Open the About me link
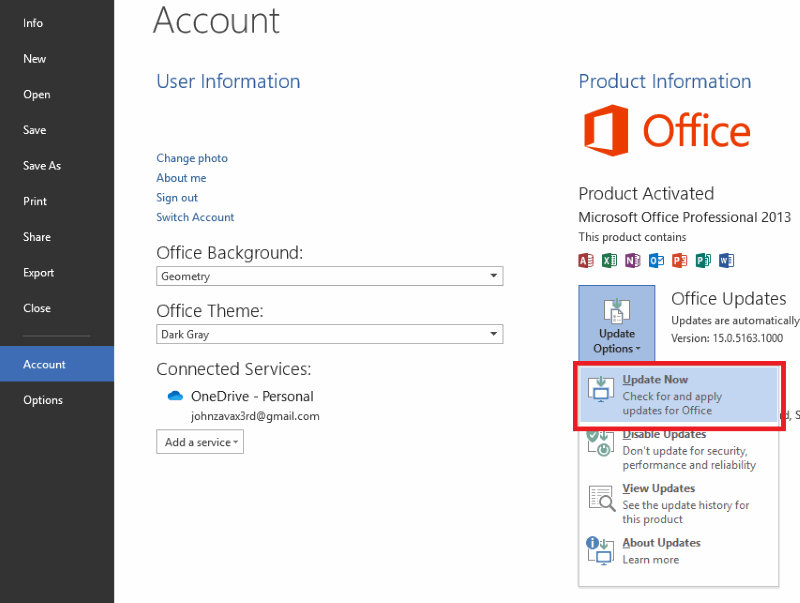 [181, 178]
